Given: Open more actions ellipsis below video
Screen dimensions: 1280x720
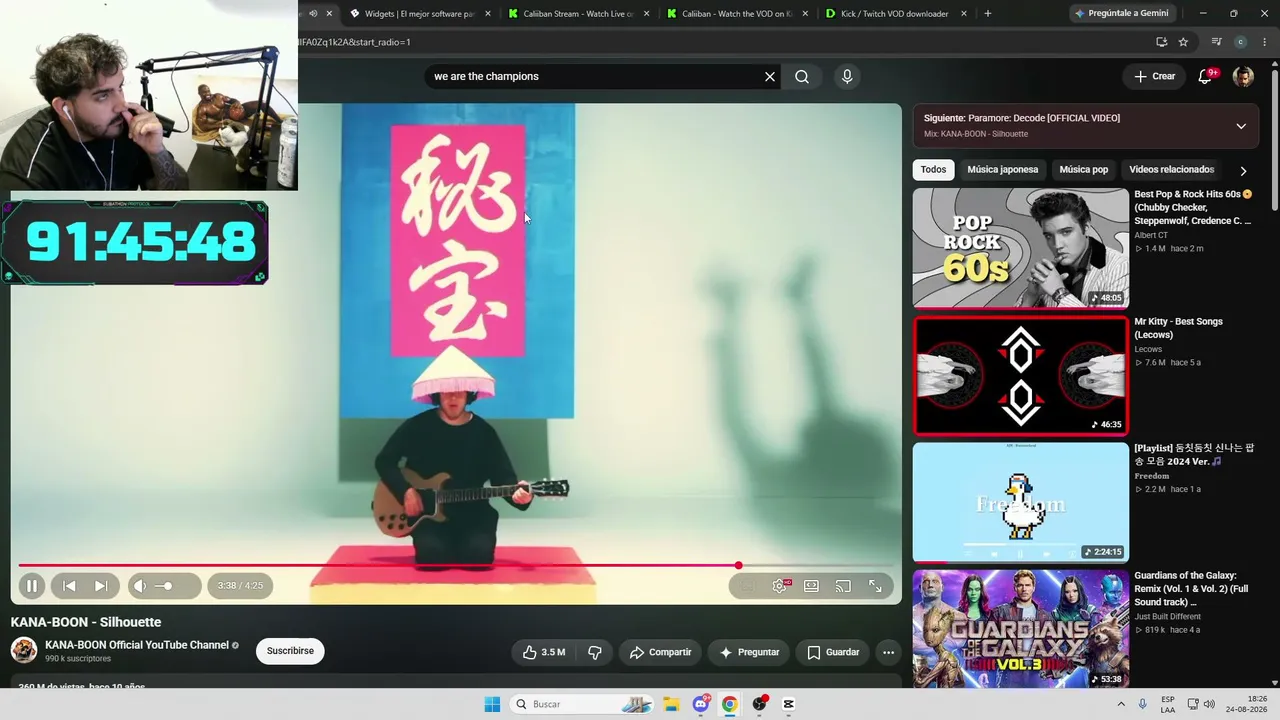Looking at the screenshot, I should (x=888, y=652).
